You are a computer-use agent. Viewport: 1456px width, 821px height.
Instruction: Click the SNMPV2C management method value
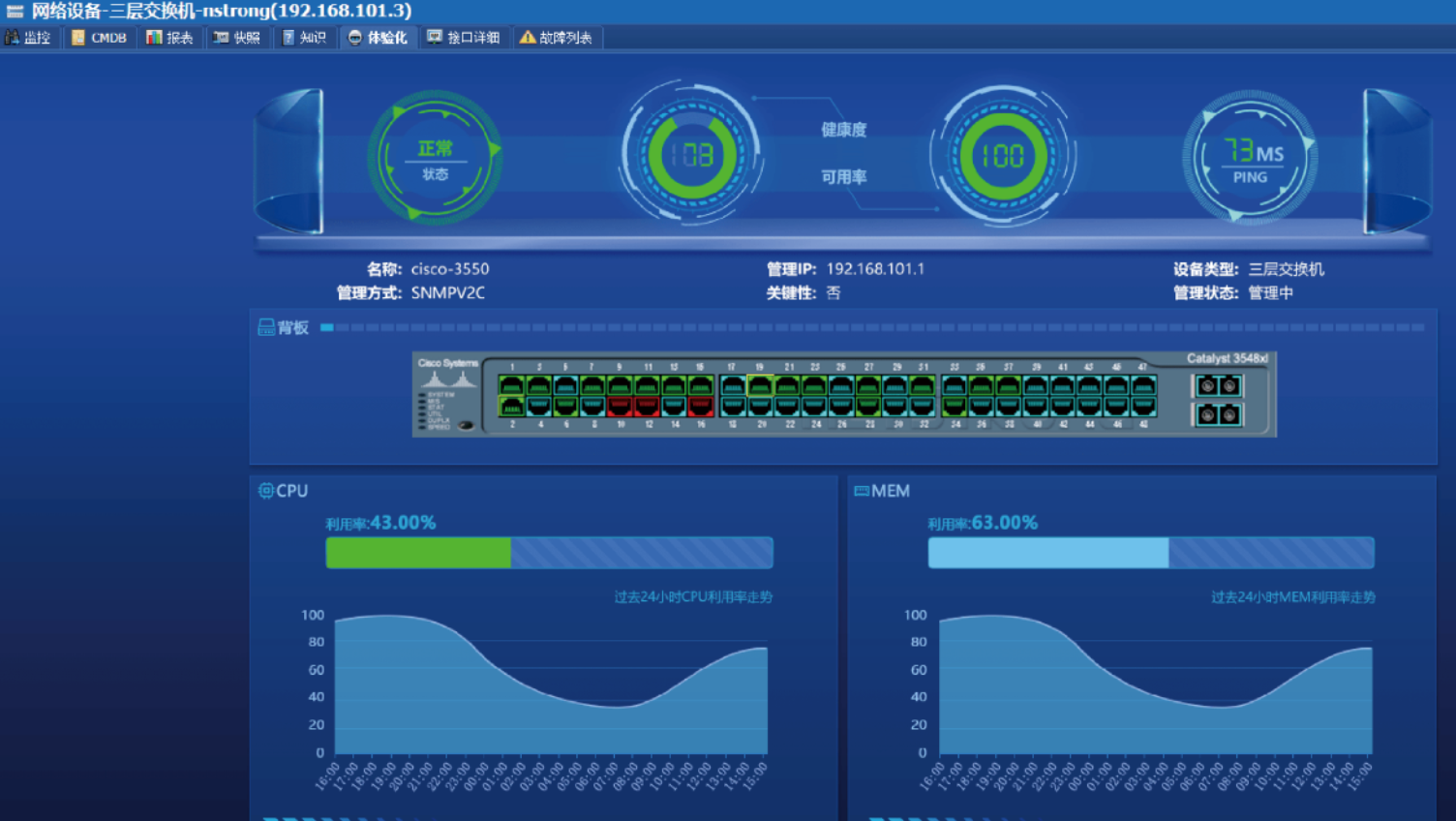[x=448, y=292]
